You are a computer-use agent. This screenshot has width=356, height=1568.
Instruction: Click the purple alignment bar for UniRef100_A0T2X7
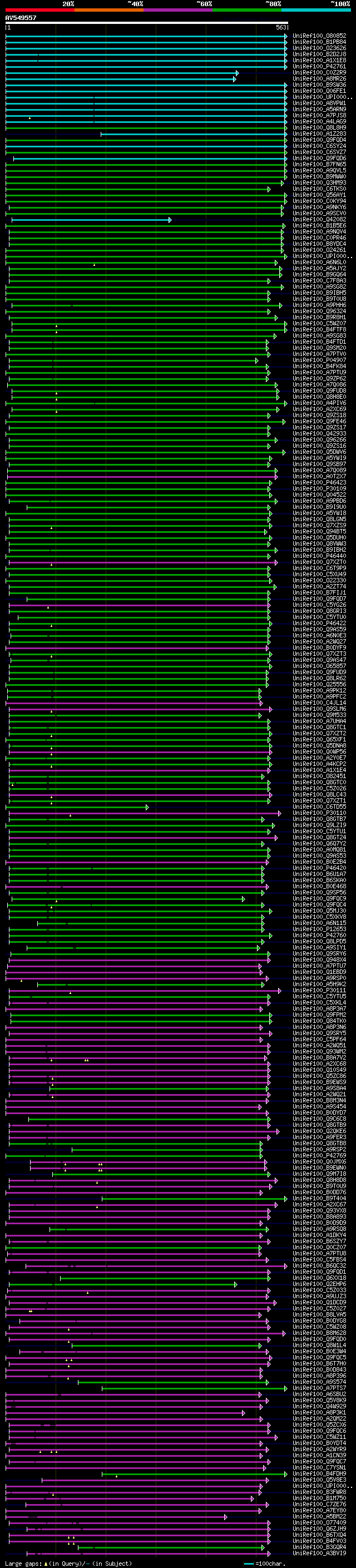(142, 477)
